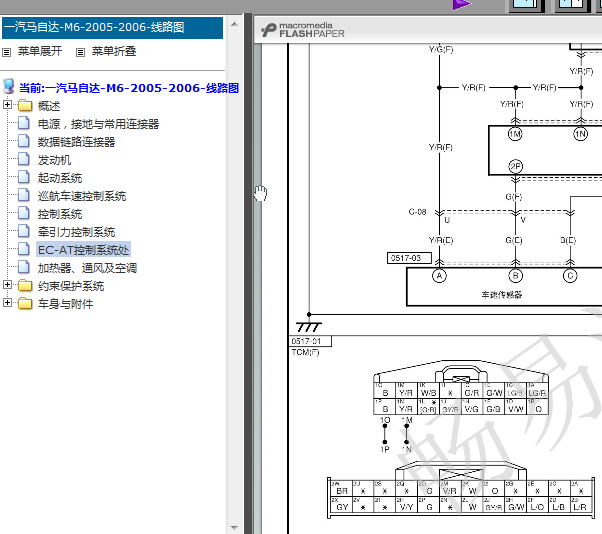Viewport: 602px width, 534px height.
Task: Click the sidebar scroll-down arrow
Action: tap(234, 527)
